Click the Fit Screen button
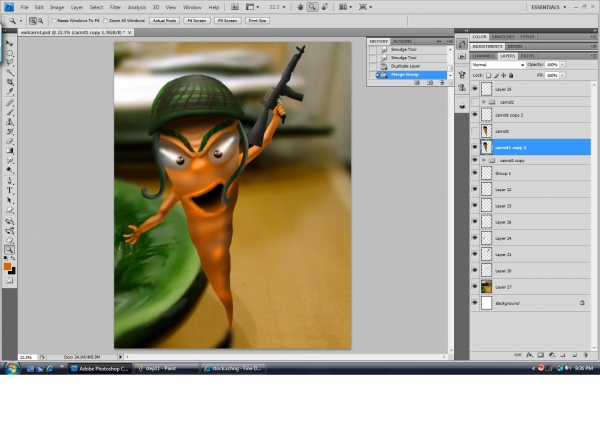This screenshot has width=600, height=438. click(197, 21)
